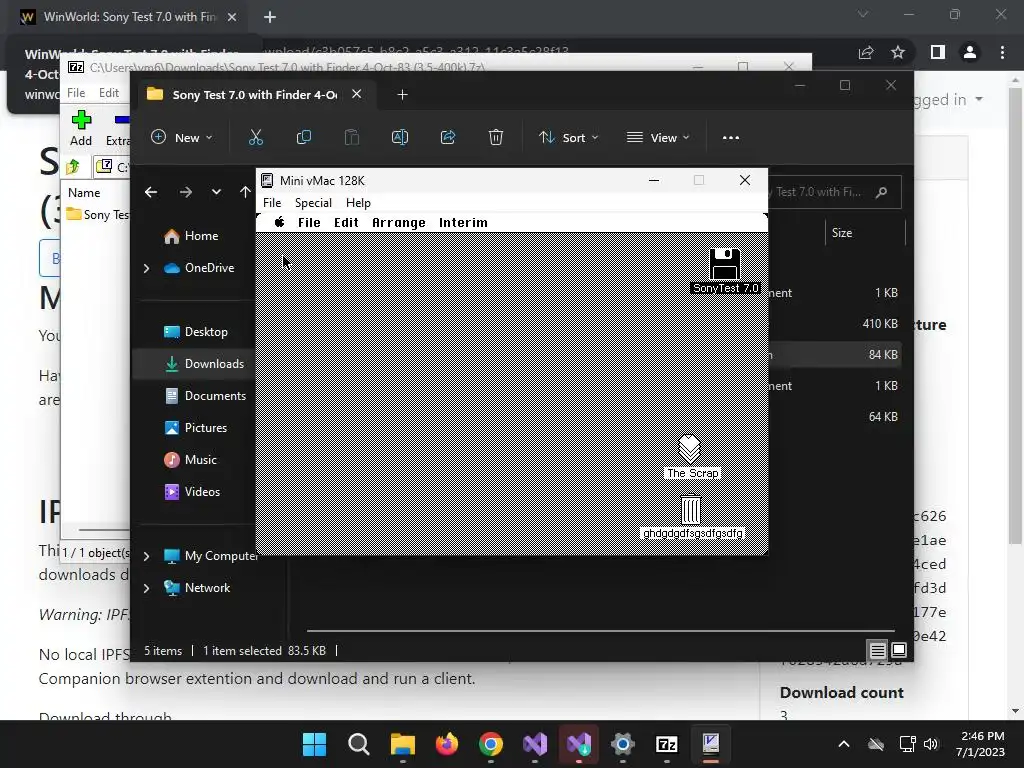The image size is (1024, 768).
Task: Close the Sony Test 7.0 Explorer tab
Action: tap(357, 94)
